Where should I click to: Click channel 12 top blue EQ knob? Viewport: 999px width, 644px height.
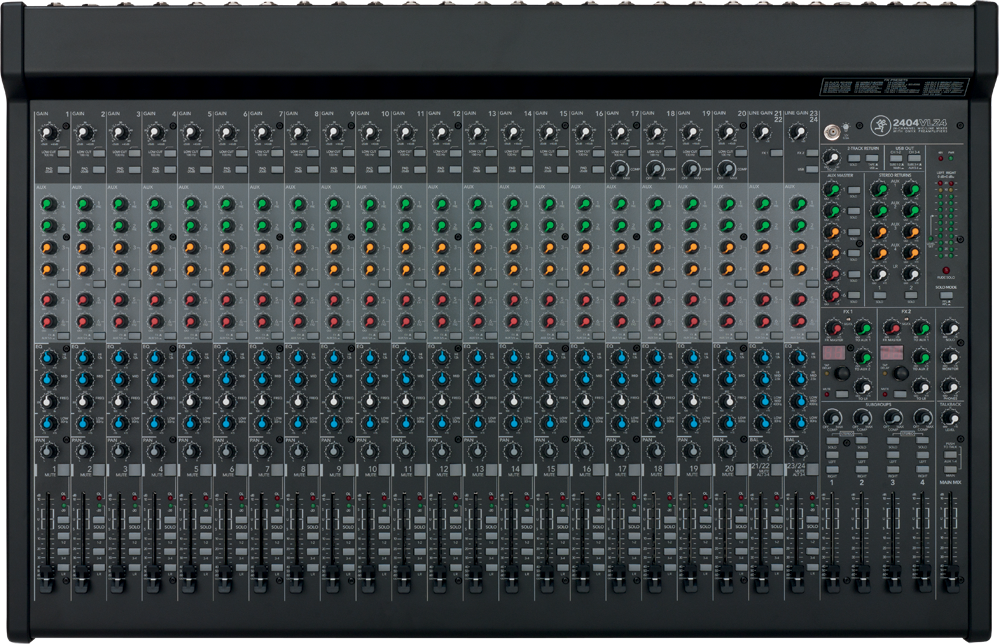click(x=442, y=358)
